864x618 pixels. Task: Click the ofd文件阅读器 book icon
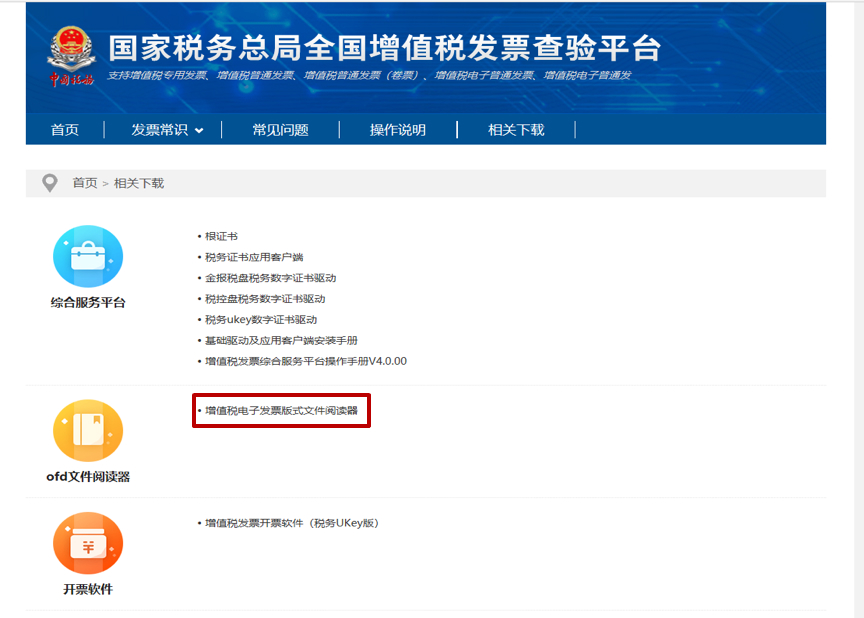click(88, 430)
